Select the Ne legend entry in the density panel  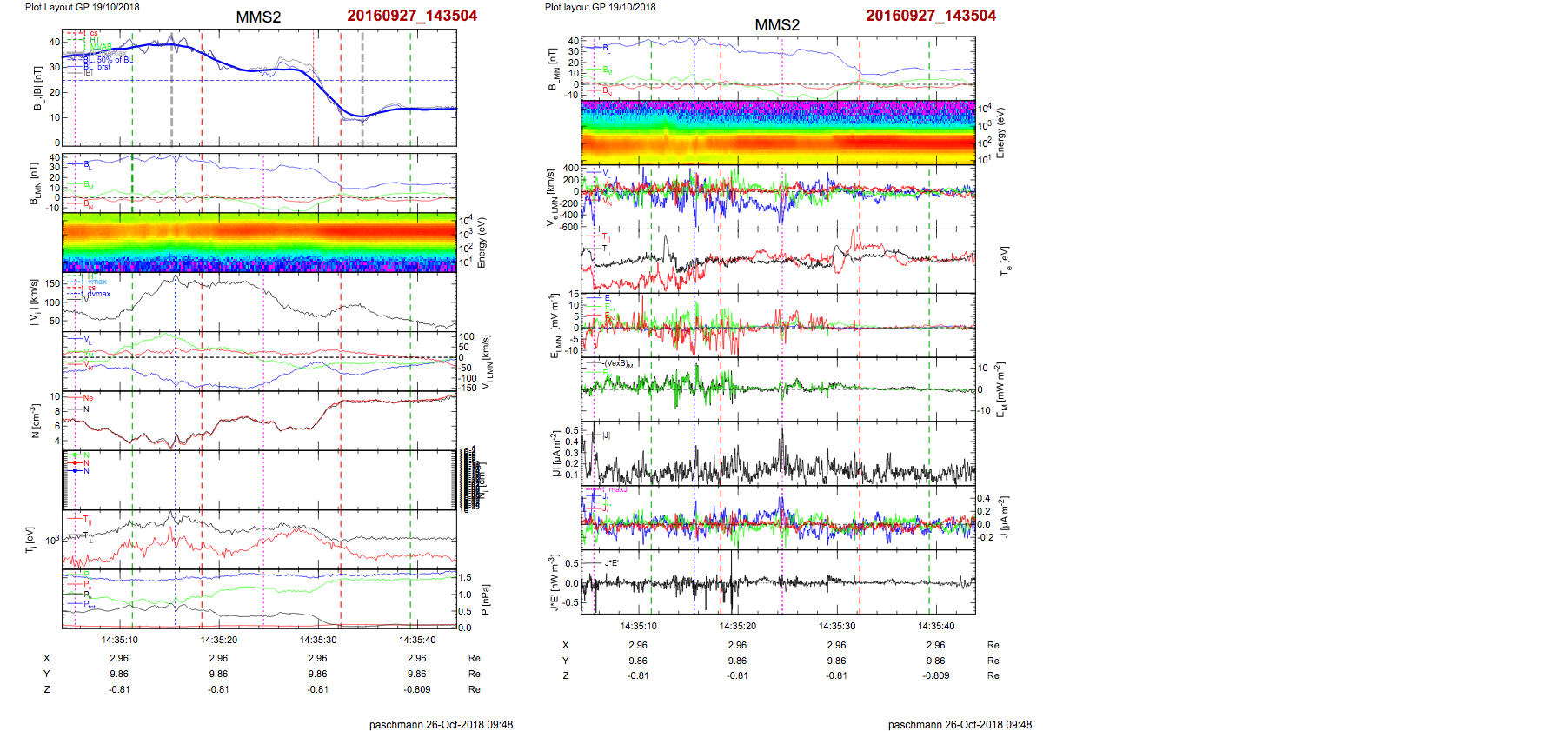click(x=88, y=398)
